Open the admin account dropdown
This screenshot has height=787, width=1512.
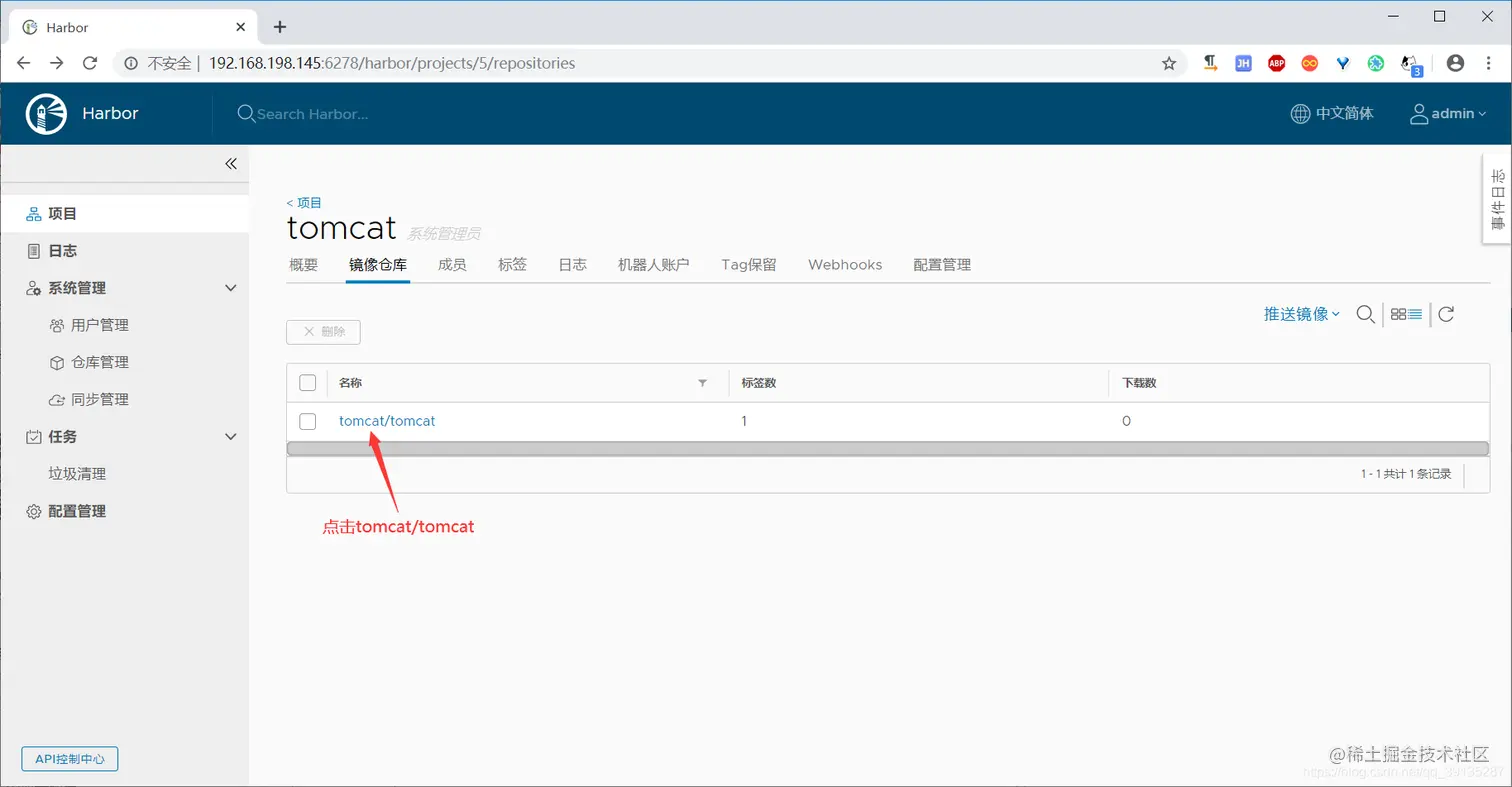pyautogui.click(x=1458, y=114)
